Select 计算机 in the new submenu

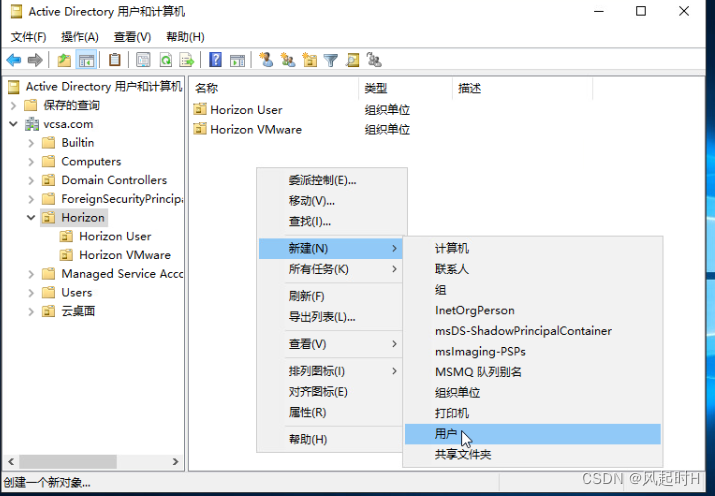click(x=533, y=248)
